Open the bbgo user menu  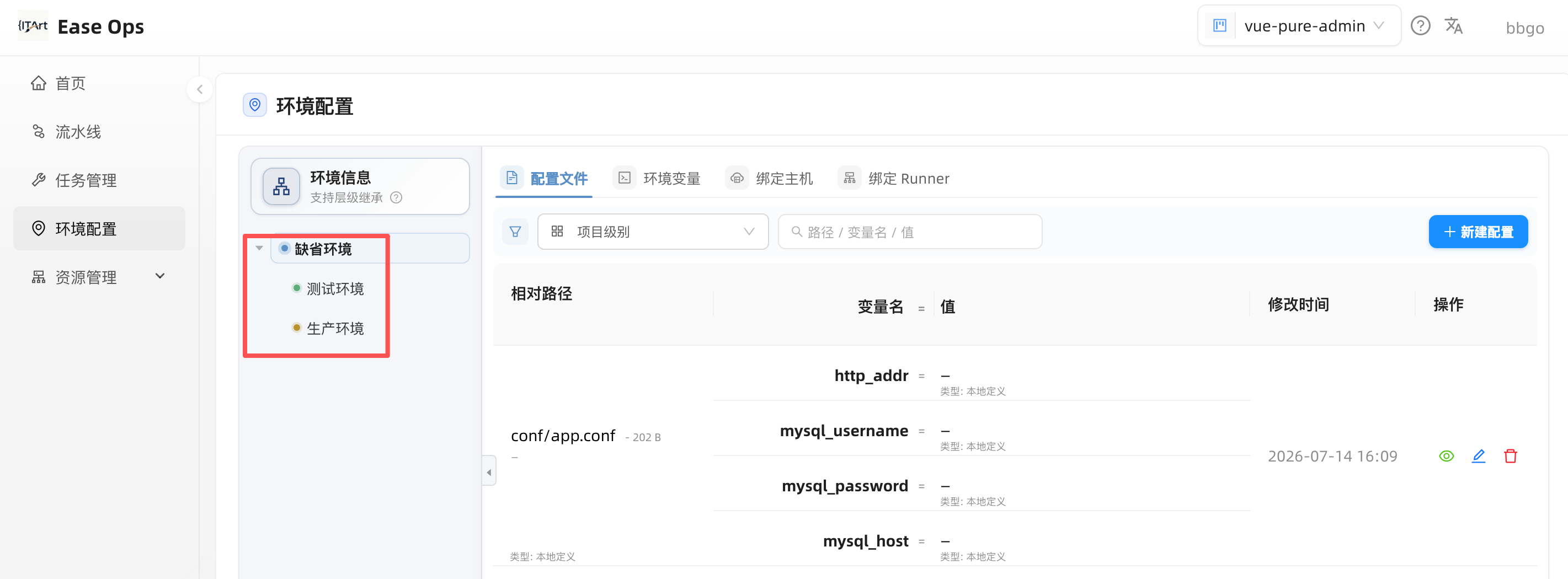pos(1525,28)
